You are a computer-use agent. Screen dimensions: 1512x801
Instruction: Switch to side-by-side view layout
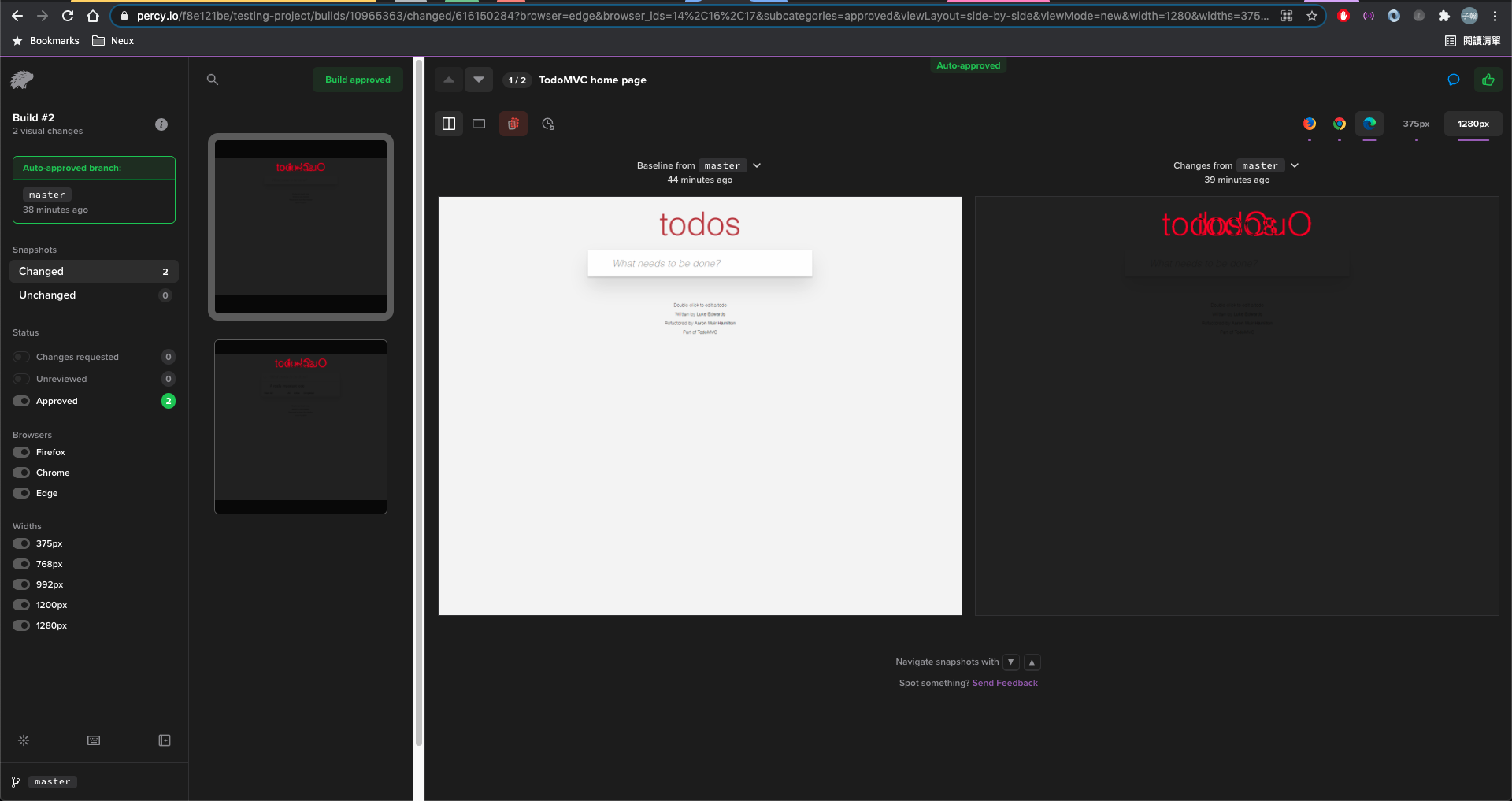[449, 124]
